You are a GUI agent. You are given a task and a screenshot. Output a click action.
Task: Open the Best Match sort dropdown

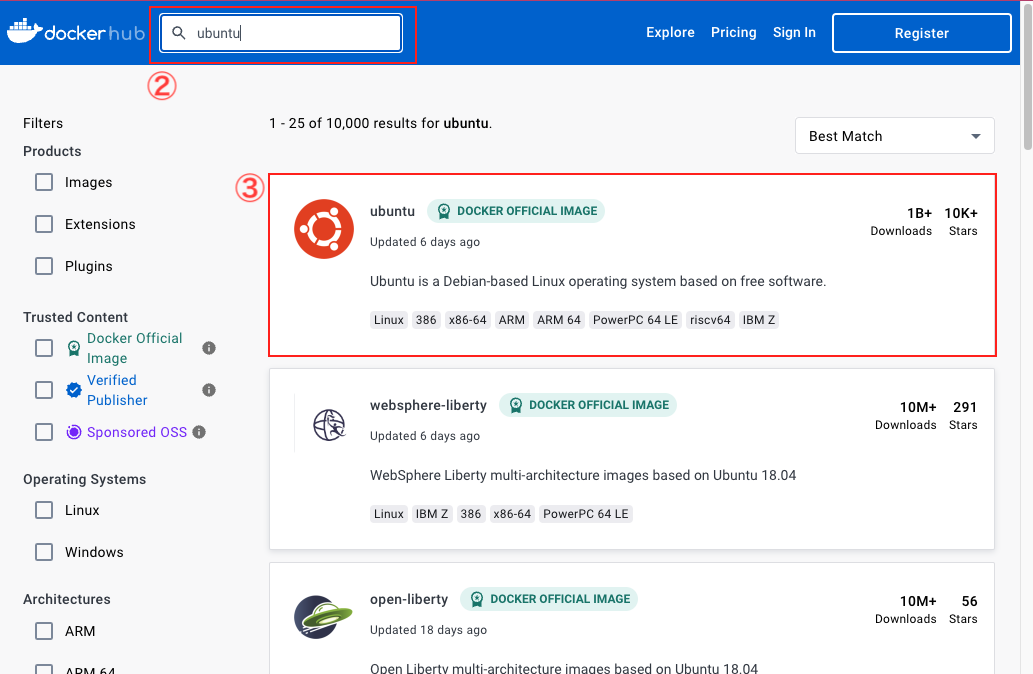[x=895, y=136]
